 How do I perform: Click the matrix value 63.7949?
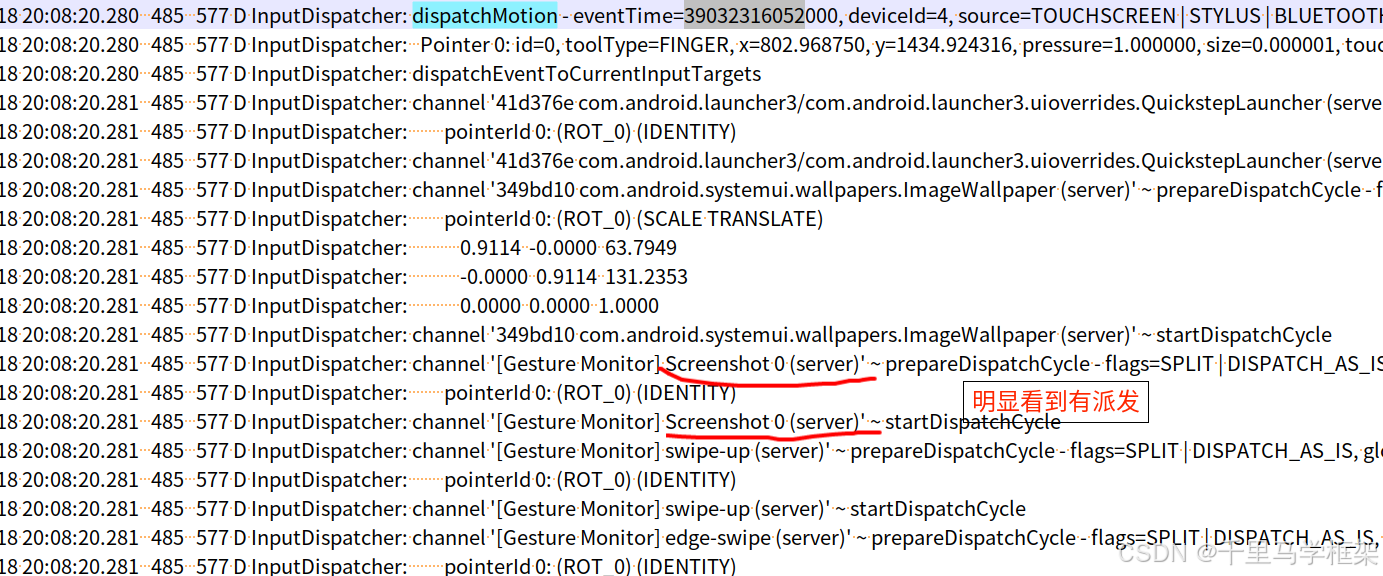point(640,248)
